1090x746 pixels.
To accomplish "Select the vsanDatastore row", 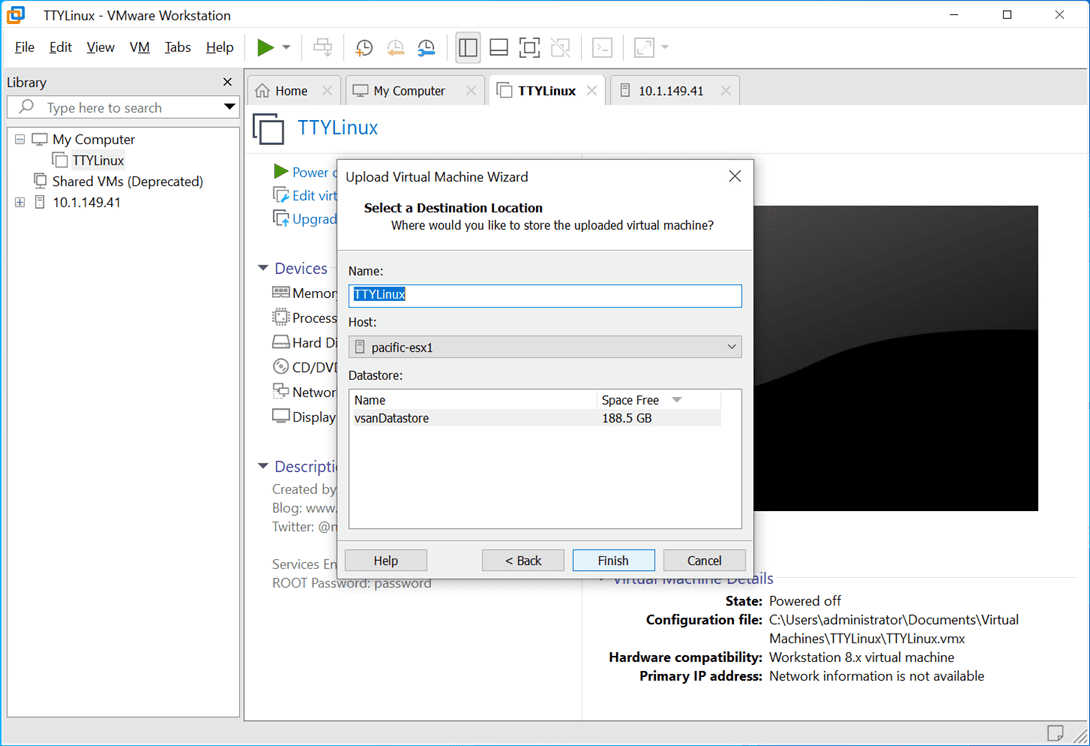I will [x=535, y=418].
